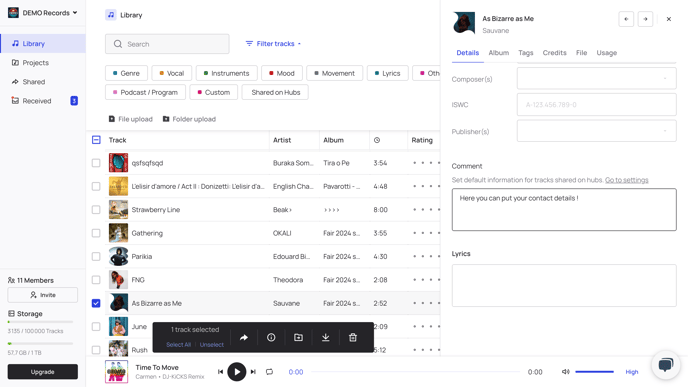Expand the Filter tracks dropdown

click(273, 43)
